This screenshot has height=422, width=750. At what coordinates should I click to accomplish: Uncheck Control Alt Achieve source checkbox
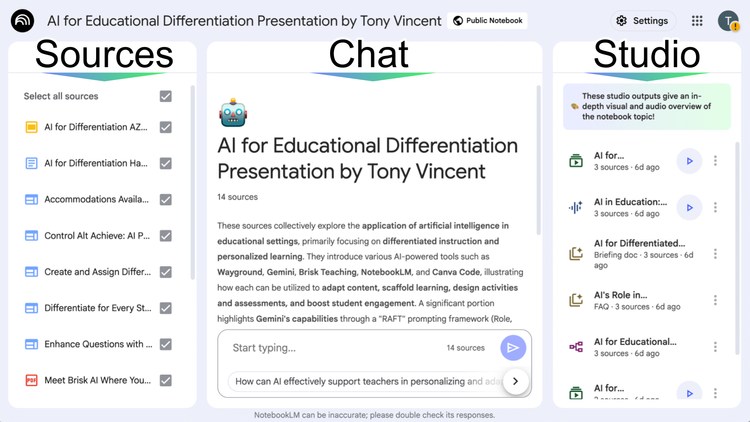click(x=165, y=236)
